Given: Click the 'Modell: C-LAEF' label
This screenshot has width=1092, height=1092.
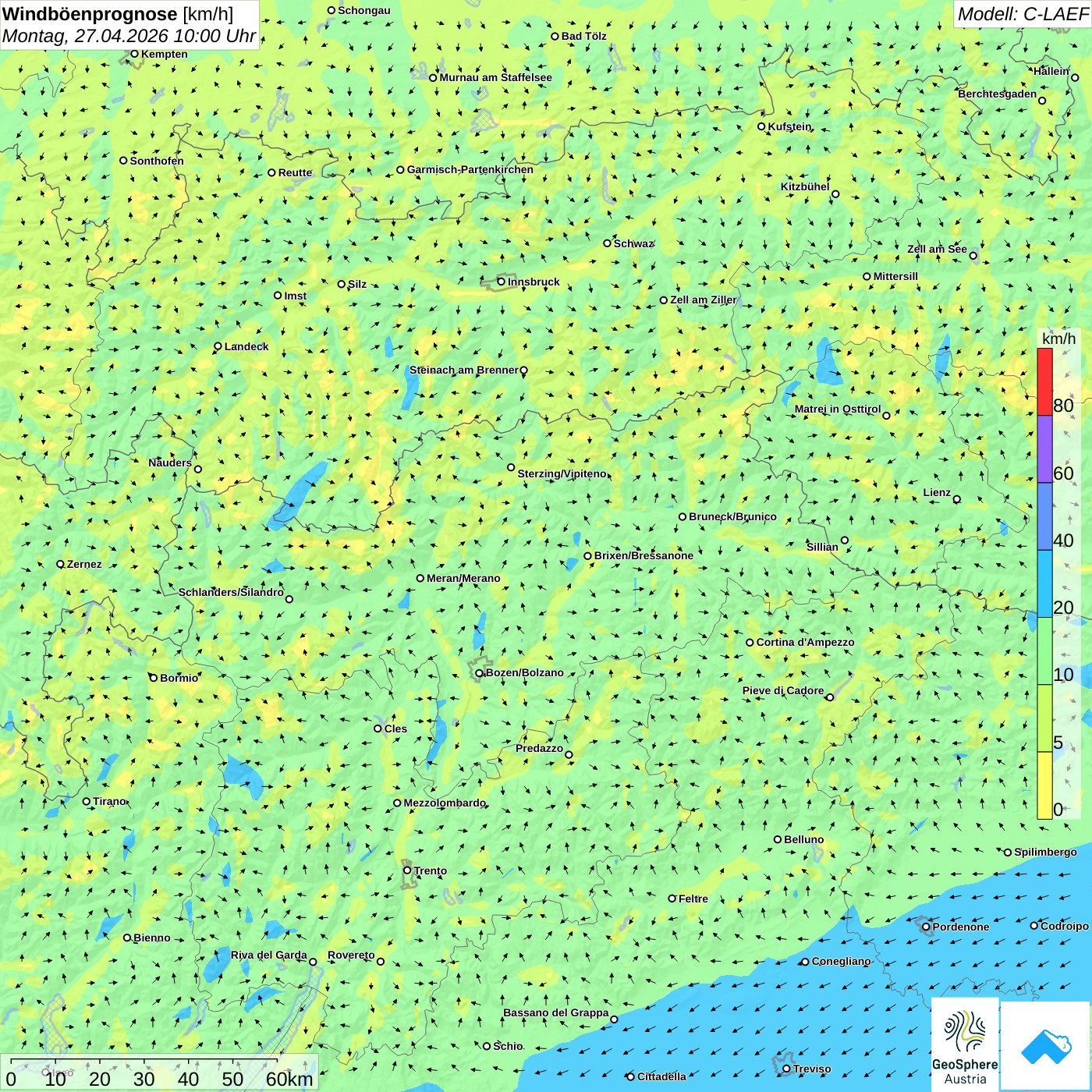Looking at the screenshot, I should [1023, 14].
